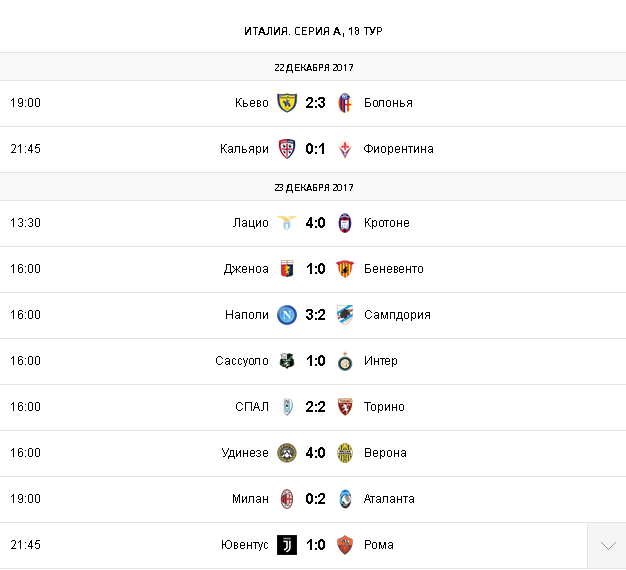Click the Atalanta club crest icon

345,499
